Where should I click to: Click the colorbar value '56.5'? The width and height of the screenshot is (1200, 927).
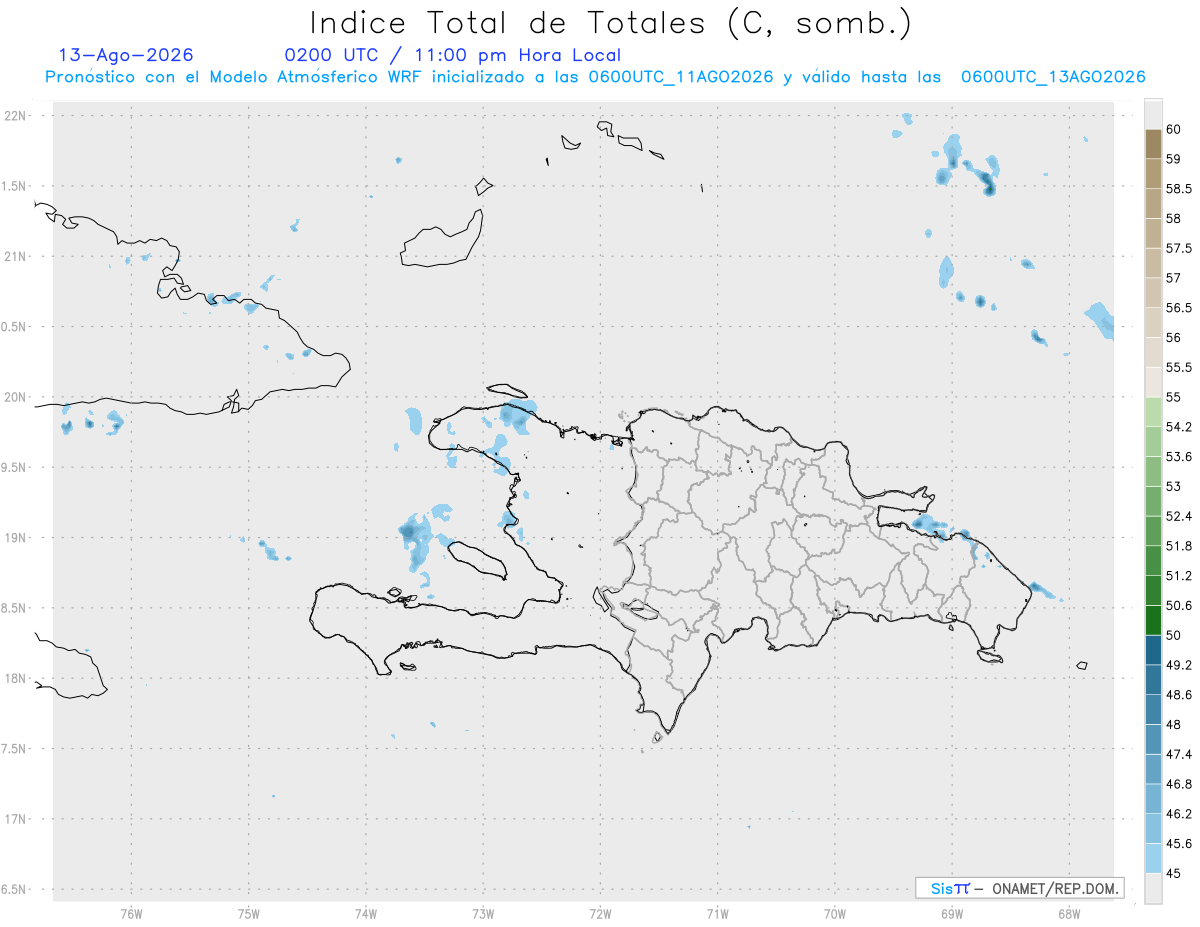1179,308
